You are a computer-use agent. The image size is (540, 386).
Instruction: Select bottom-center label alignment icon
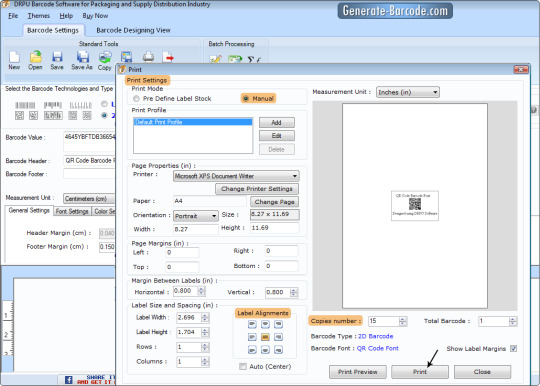pos(265,350)
